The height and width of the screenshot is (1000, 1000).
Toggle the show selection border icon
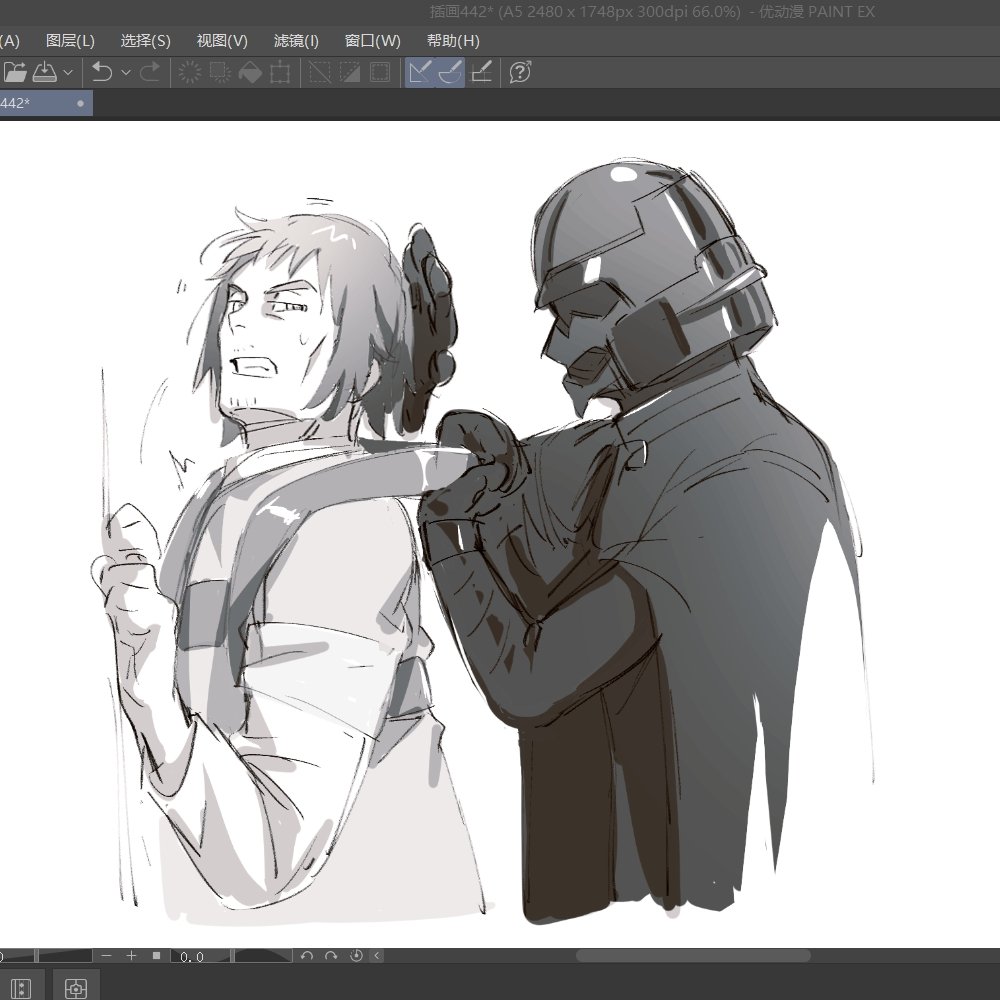pyautogui.click(x=380, y=72)
